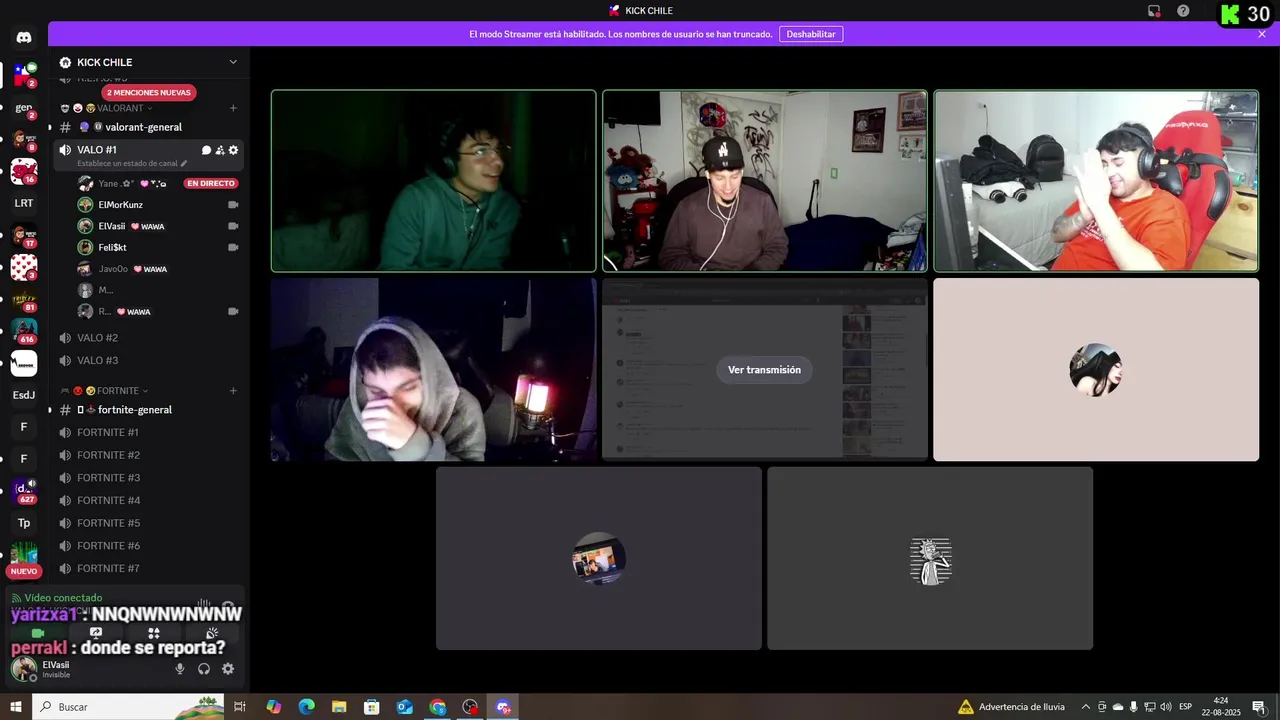The height and width of the screenshot is (720, 1280).
Task: Open the inbox icon at top right
Action: click(x=1154, y=11)
